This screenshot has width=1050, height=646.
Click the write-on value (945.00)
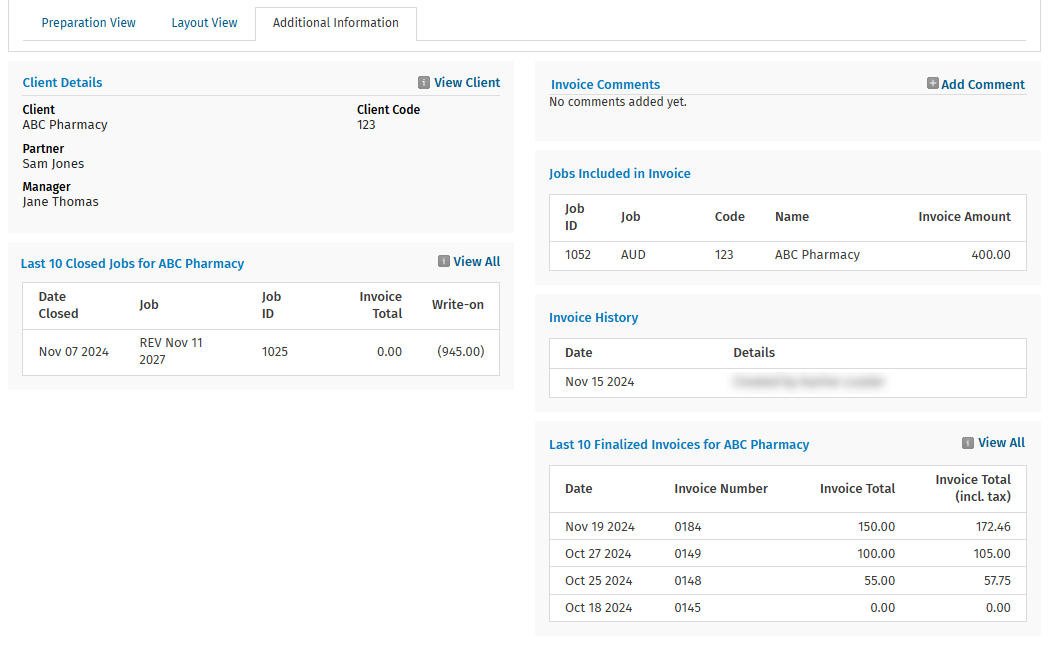[461, 351]
